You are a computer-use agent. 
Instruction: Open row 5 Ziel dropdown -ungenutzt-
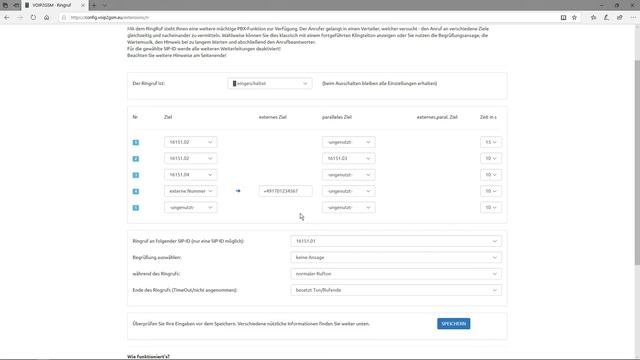(191, 207)
